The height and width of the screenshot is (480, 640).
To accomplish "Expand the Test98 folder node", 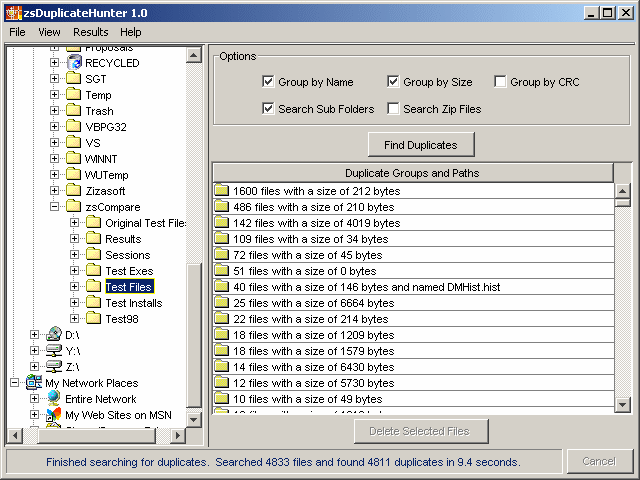I will coord(74,318).
